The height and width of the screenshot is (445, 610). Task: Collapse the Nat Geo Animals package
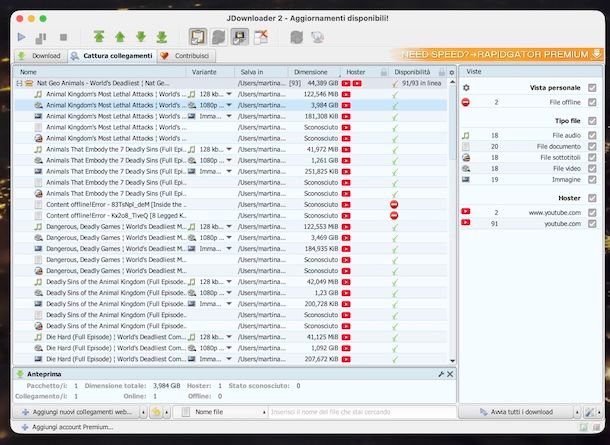pyautogui.click(x=19, y=83)
